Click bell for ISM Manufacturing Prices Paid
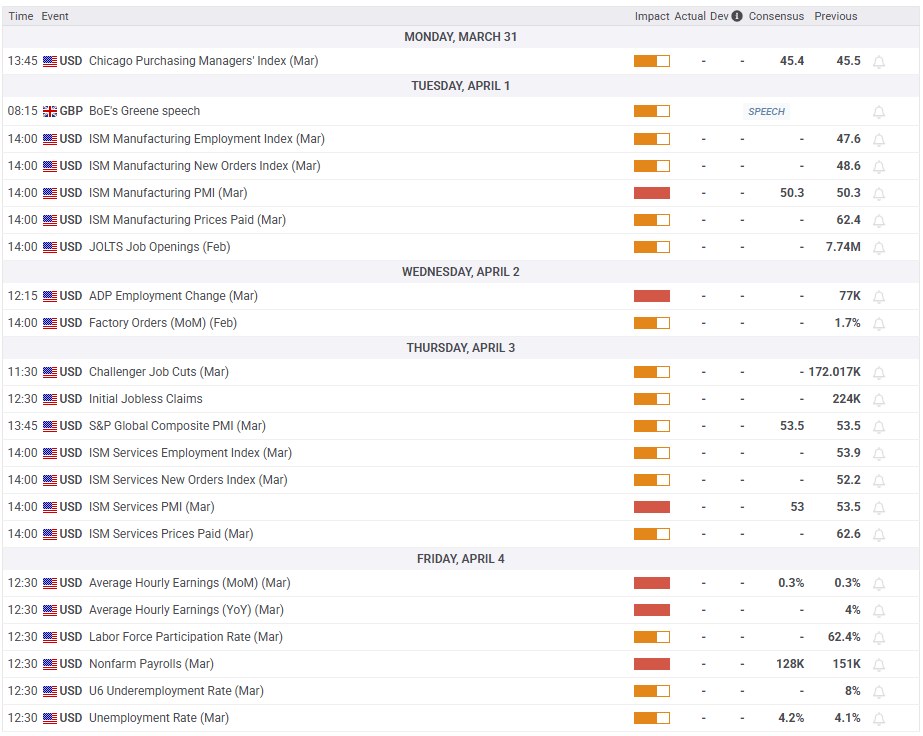Image resolution: width=923 pixels, height=736 pixels. pyautogui.click(x=879, y=221)
